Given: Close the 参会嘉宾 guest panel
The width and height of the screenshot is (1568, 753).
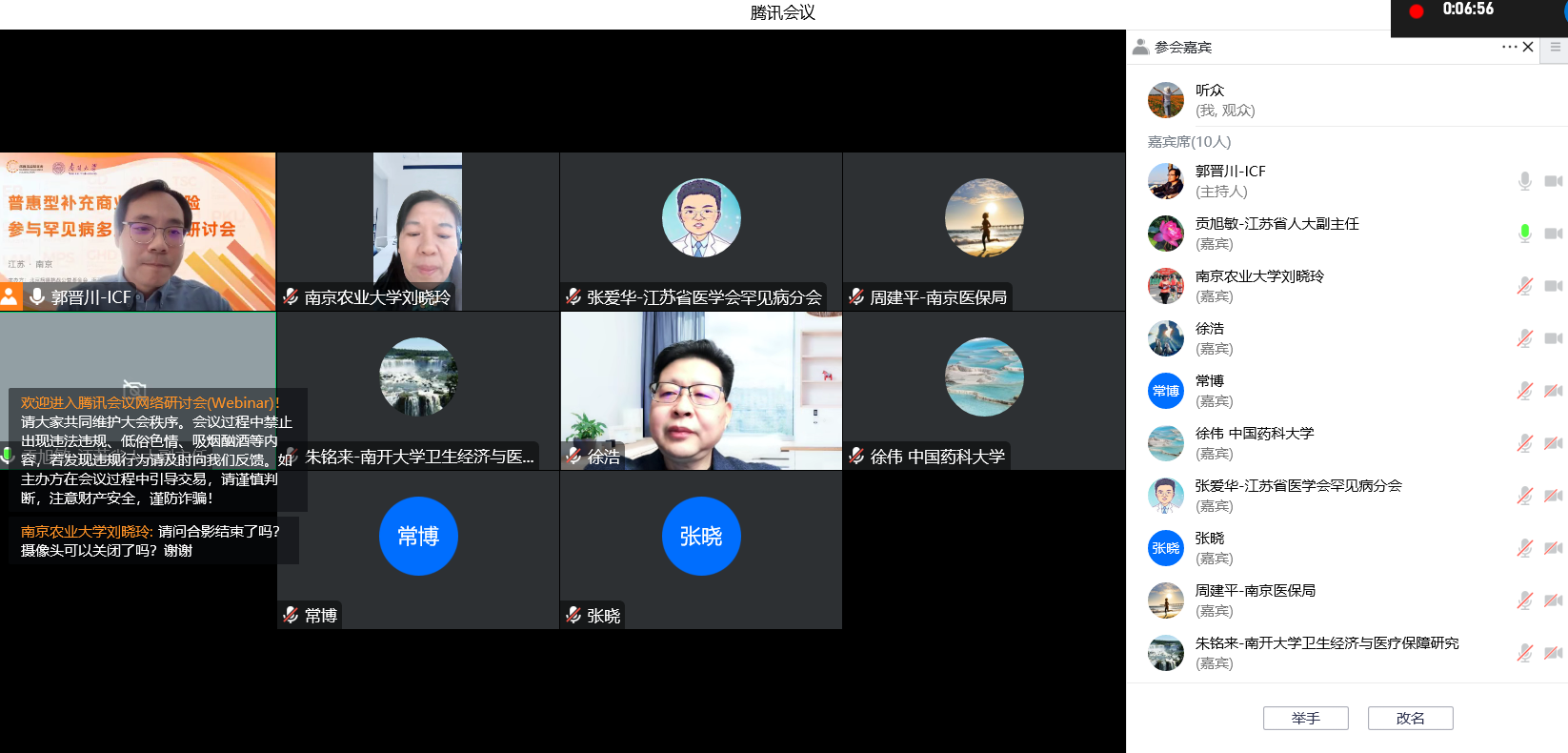Looking at the screenshot, I should tap(1528, 47).
